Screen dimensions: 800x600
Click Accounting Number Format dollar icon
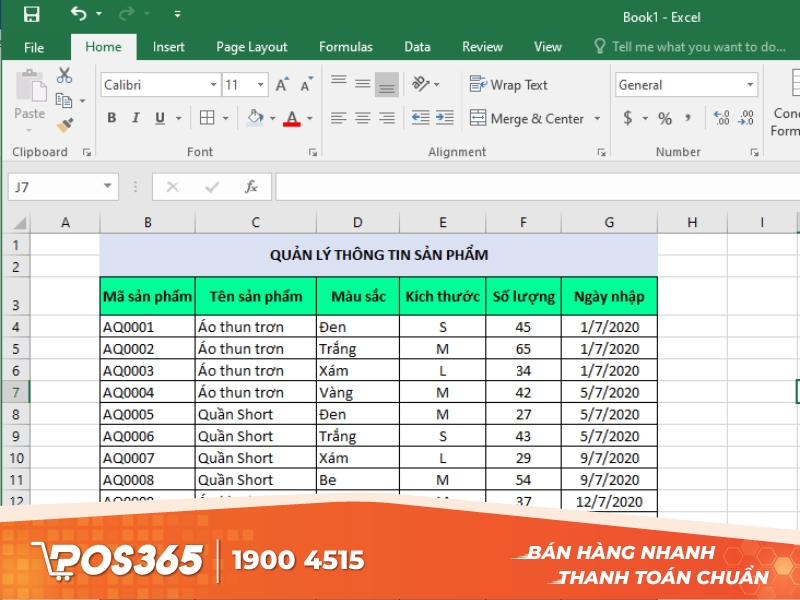[x=628, y=118]
